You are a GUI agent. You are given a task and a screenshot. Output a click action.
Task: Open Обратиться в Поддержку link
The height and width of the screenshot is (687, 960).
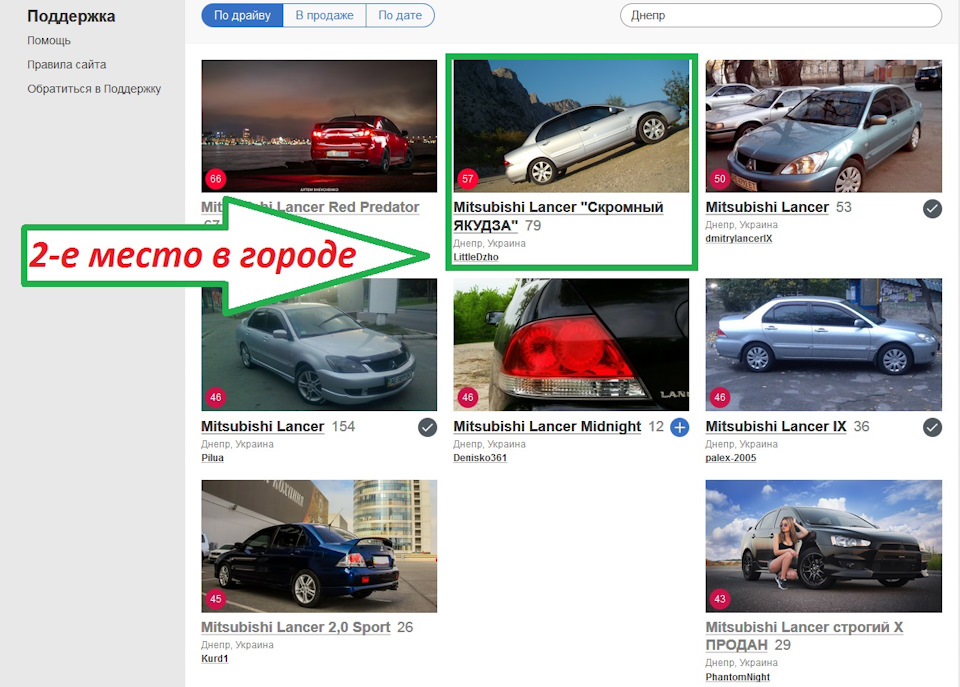tap(94, 89)
